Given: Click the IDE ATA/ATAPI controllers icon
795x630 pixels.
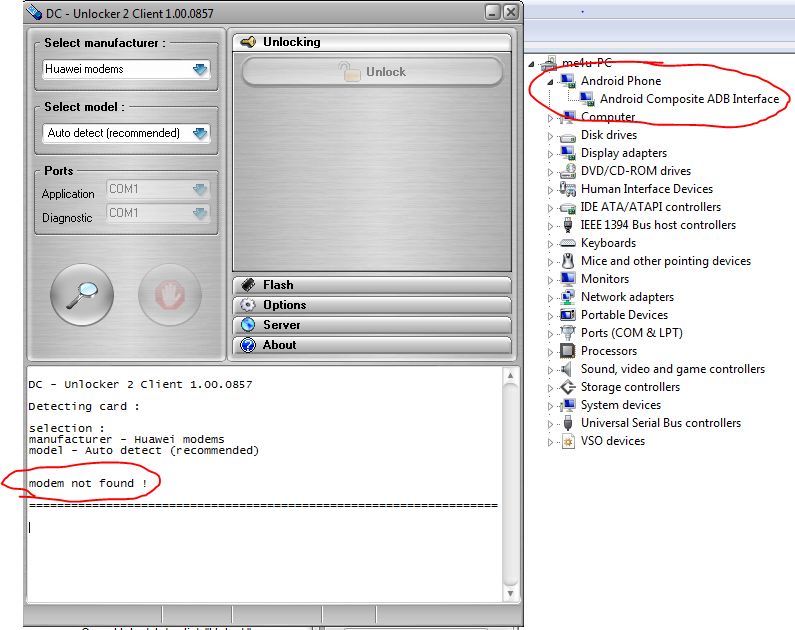Looking at the screenshot, I should (x=568, y=207).
